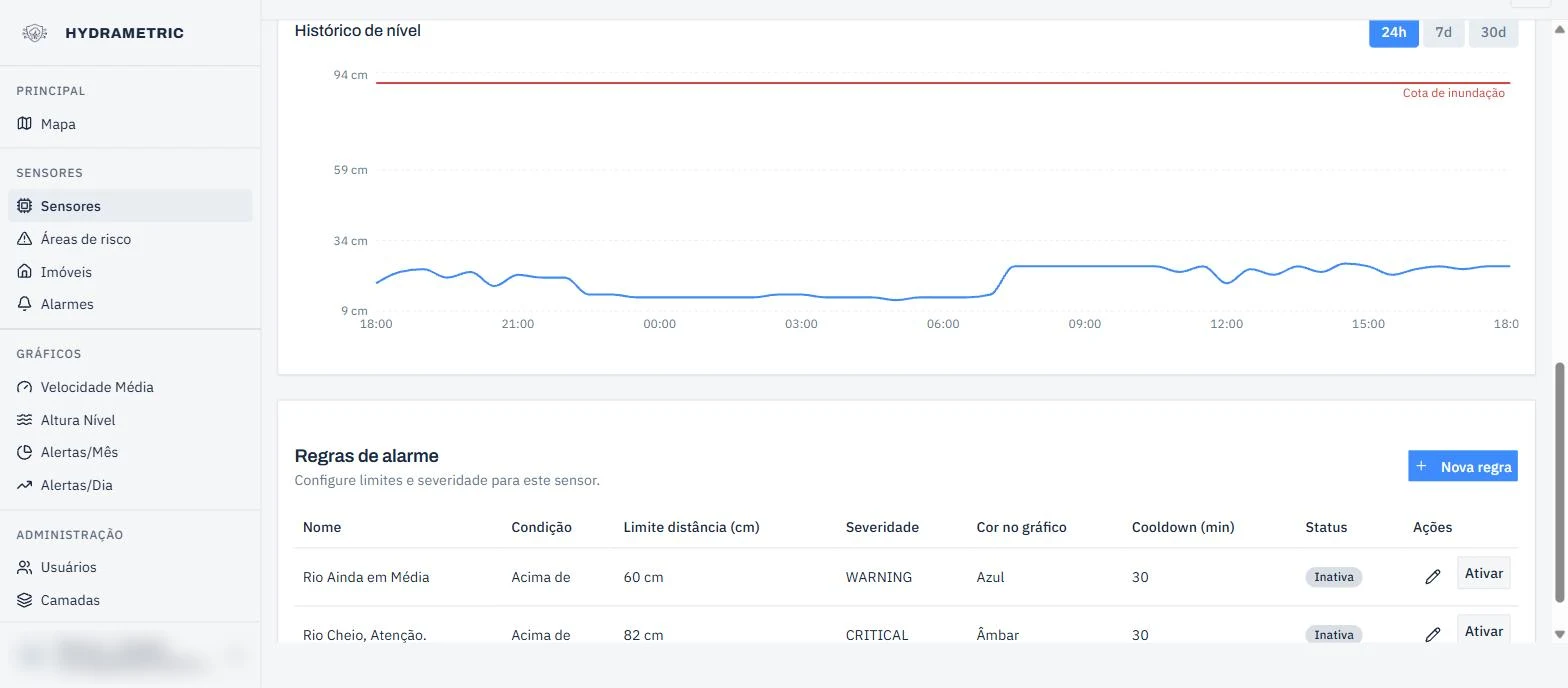Image resolution: width=1568 pixels, height=688 pixels.
Task: Switch chart range to 7d
Action: click(1443, 32)
